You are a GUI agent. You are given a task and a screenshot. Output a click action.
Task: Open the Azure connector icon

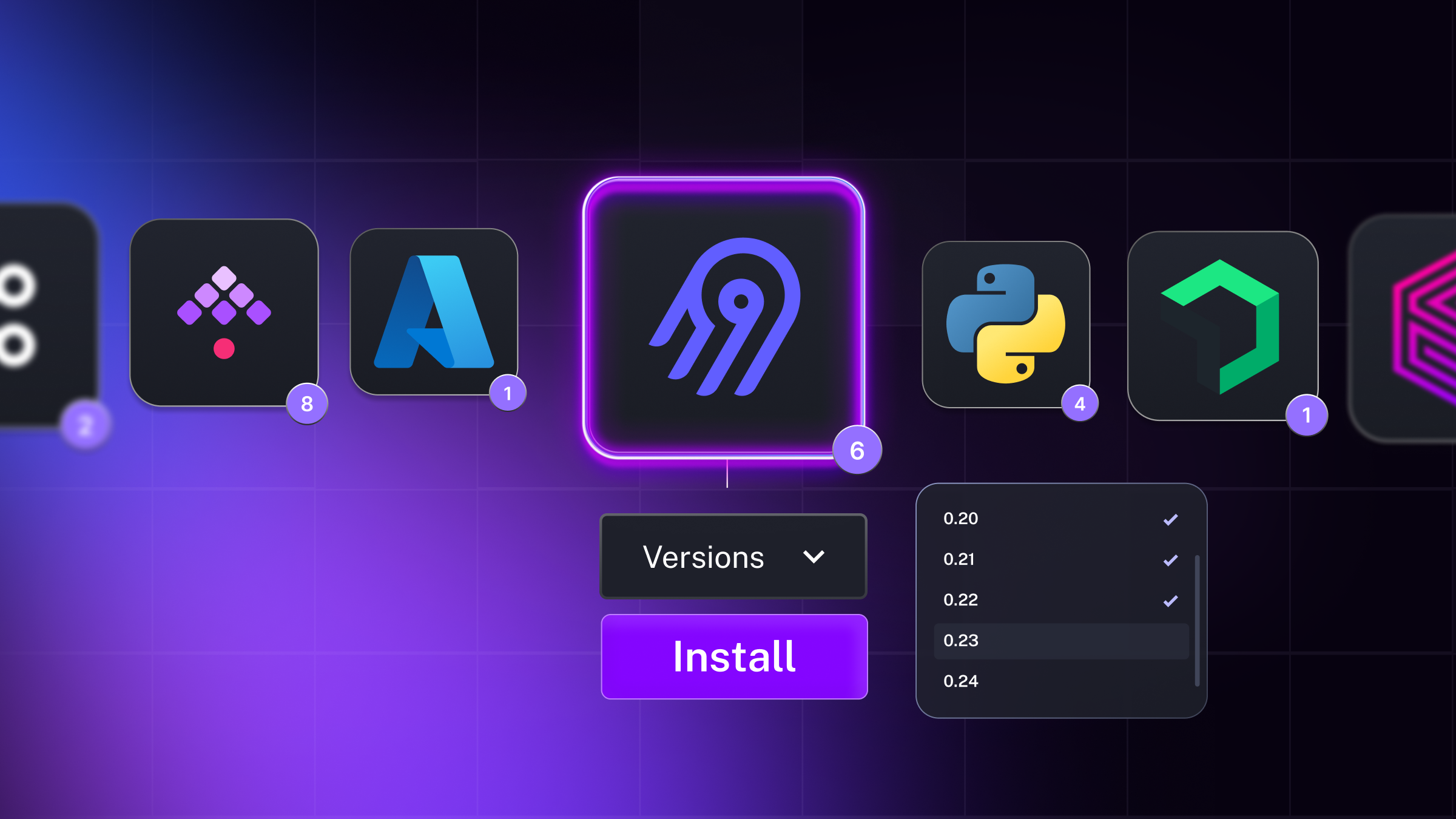tap(434, 312)
